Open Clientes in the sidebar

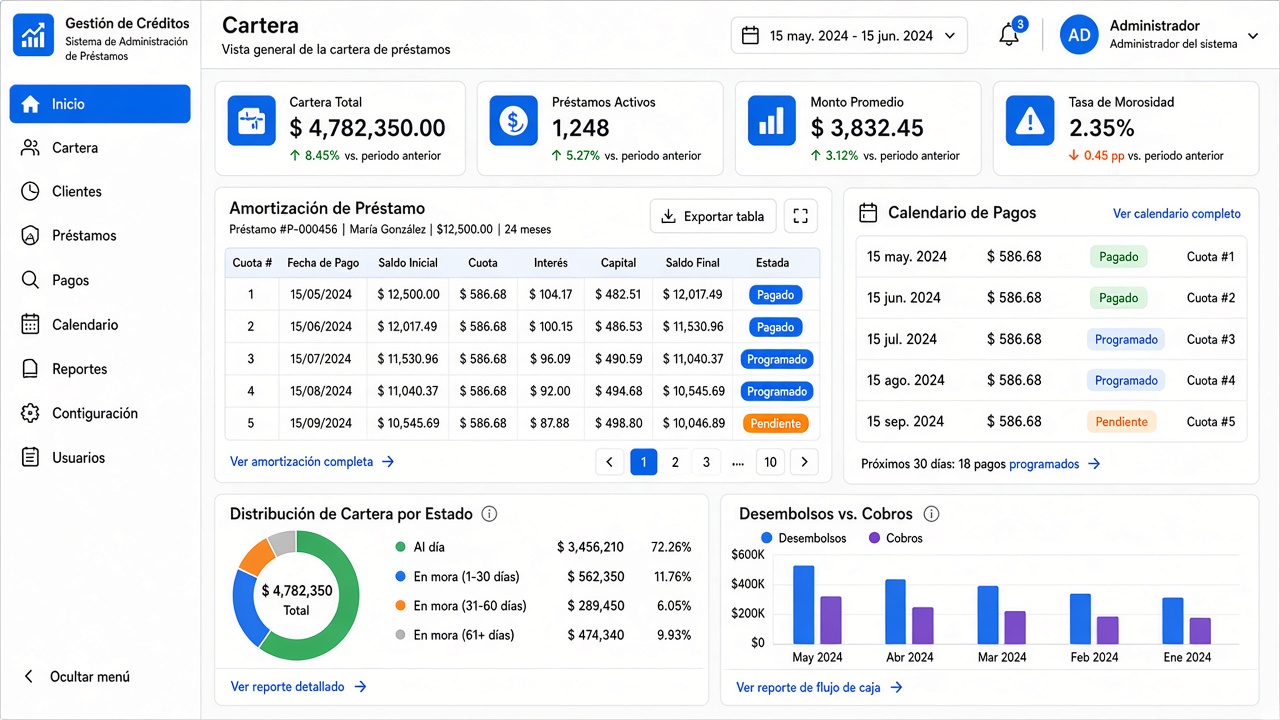coord(100,192)
